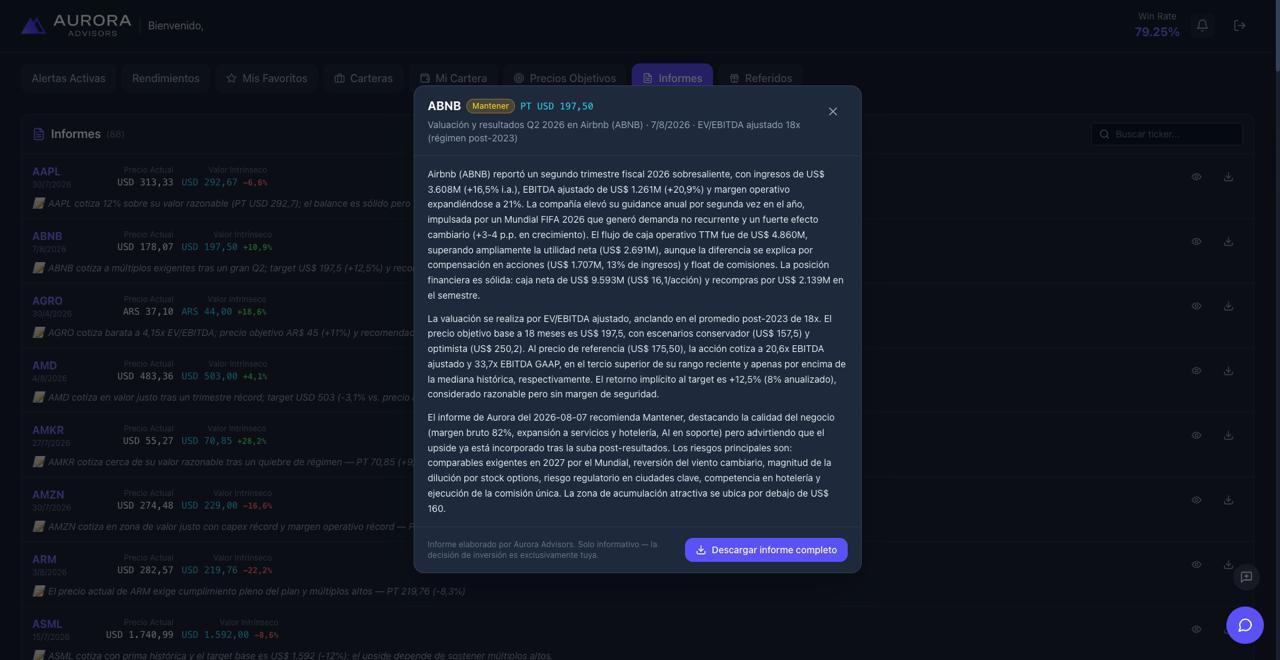Click the AAPL ticker link
Viewport: 1280px width, 660px height.
(x=46, y=172)
